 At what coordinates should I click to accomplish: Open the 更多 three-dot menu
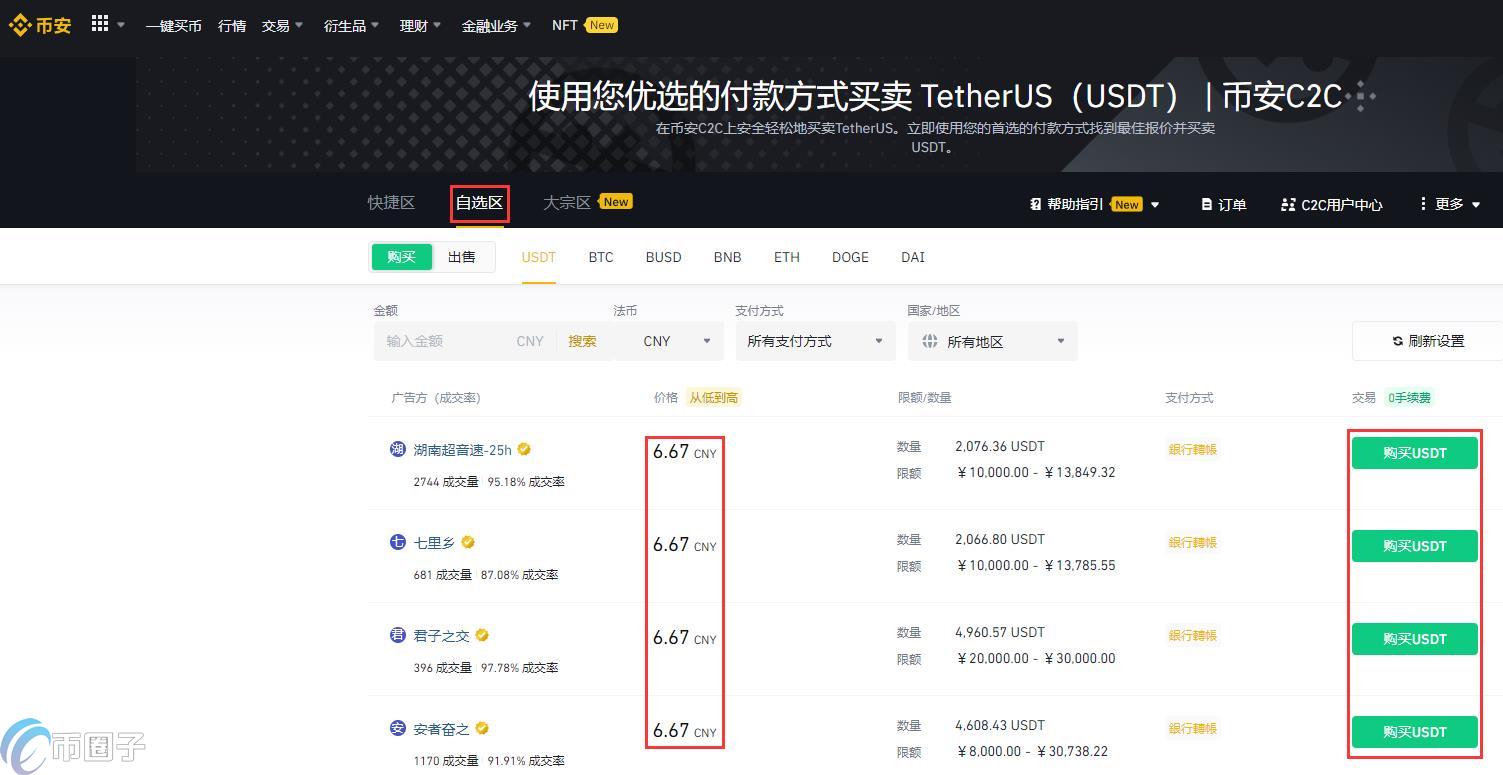[x=1423, y=204]
